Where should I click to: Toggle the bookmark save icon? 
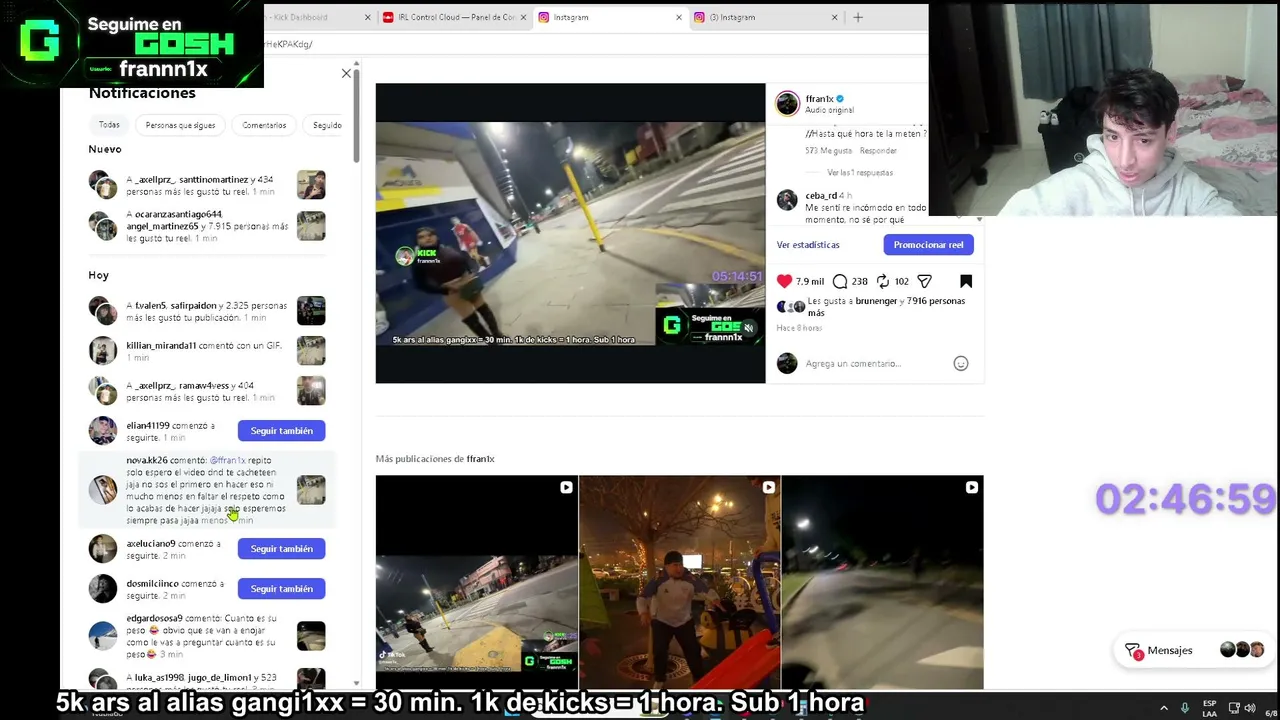(x=966, y=281)
